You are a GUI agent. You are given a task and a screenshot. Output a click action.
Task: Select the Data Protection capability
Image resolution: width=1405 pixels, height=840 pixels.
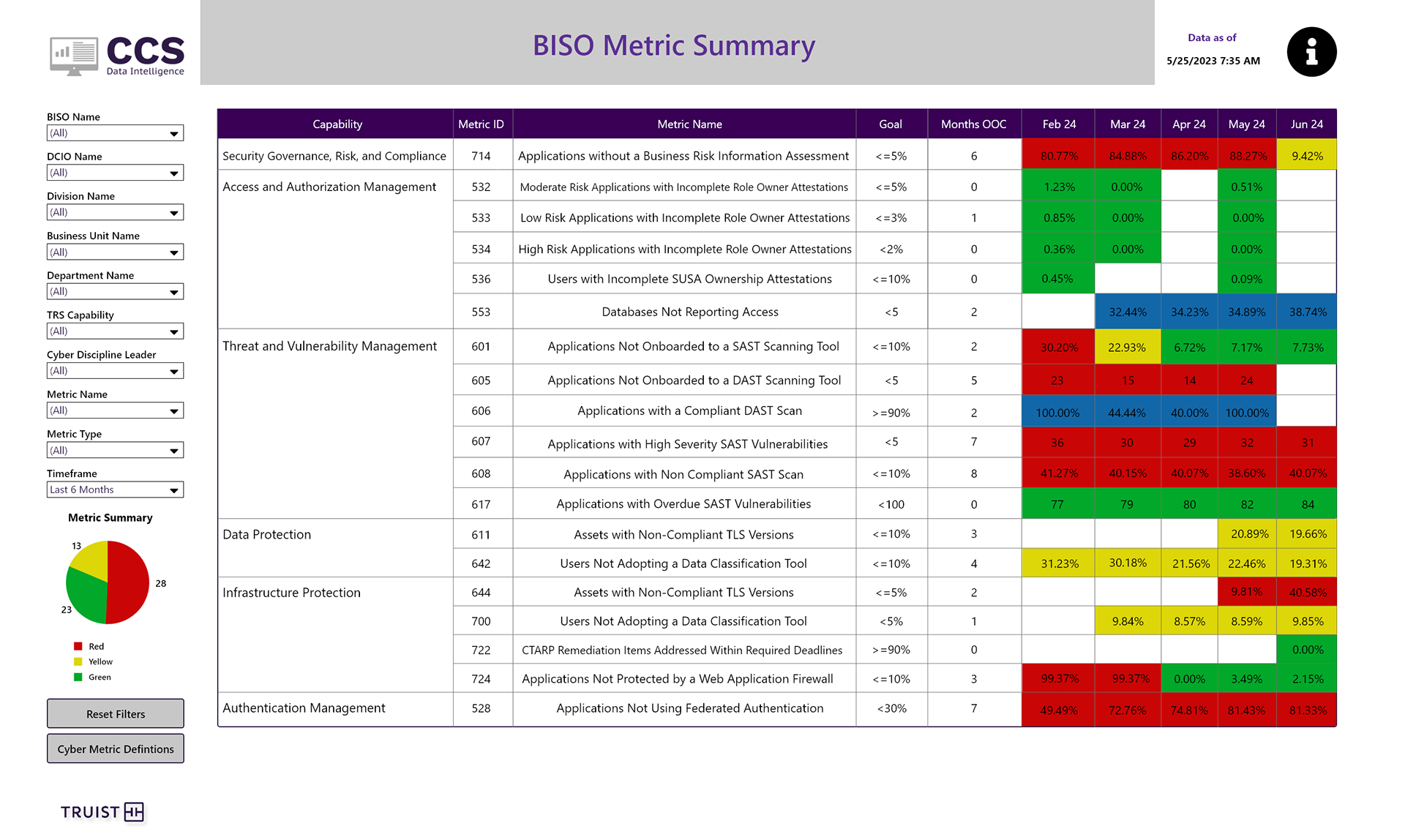tap(267, 534)
